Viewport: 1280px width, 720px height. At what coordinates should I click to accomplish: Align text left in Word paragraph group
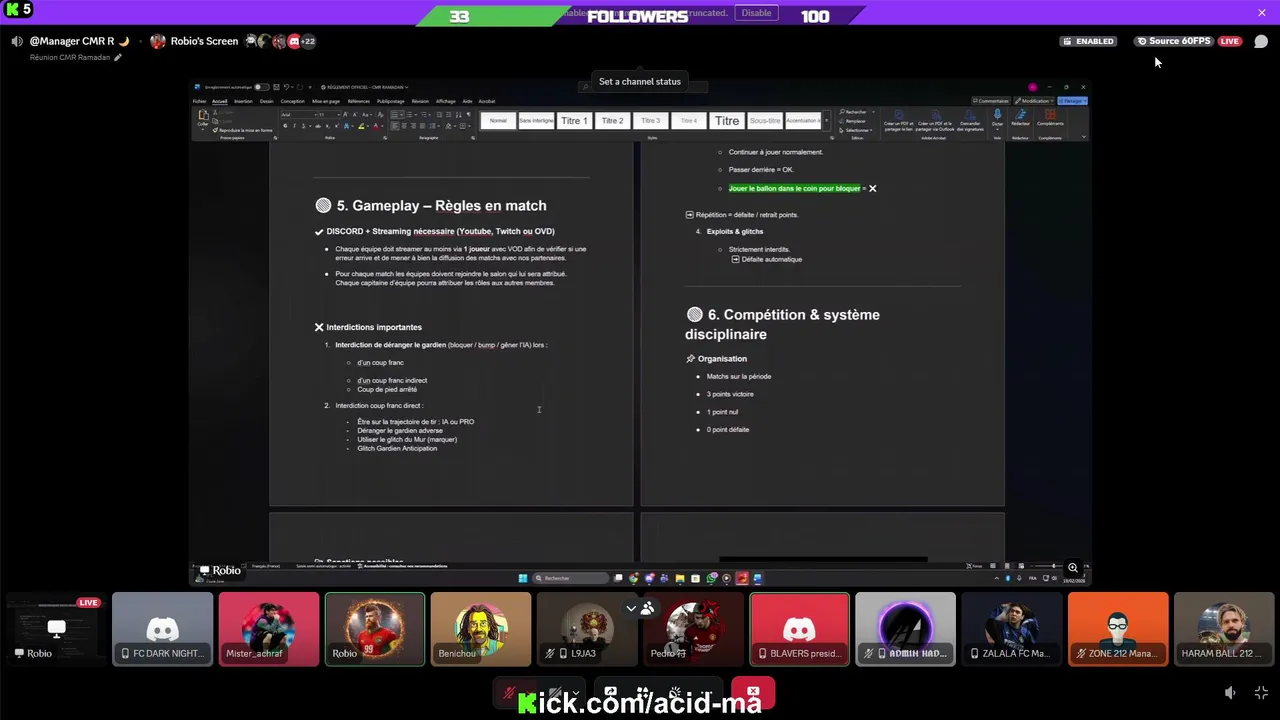pyautogui.click(x=395, y=126)
